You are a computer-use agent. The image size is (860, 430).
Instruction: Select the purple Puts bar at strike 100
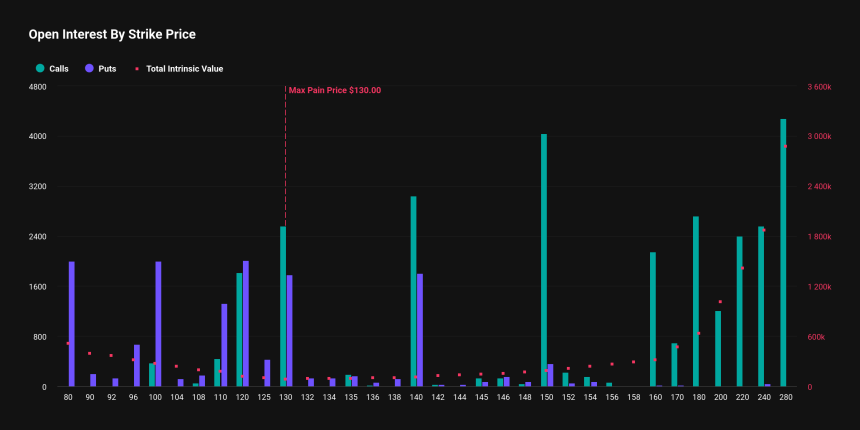(158, 324)
